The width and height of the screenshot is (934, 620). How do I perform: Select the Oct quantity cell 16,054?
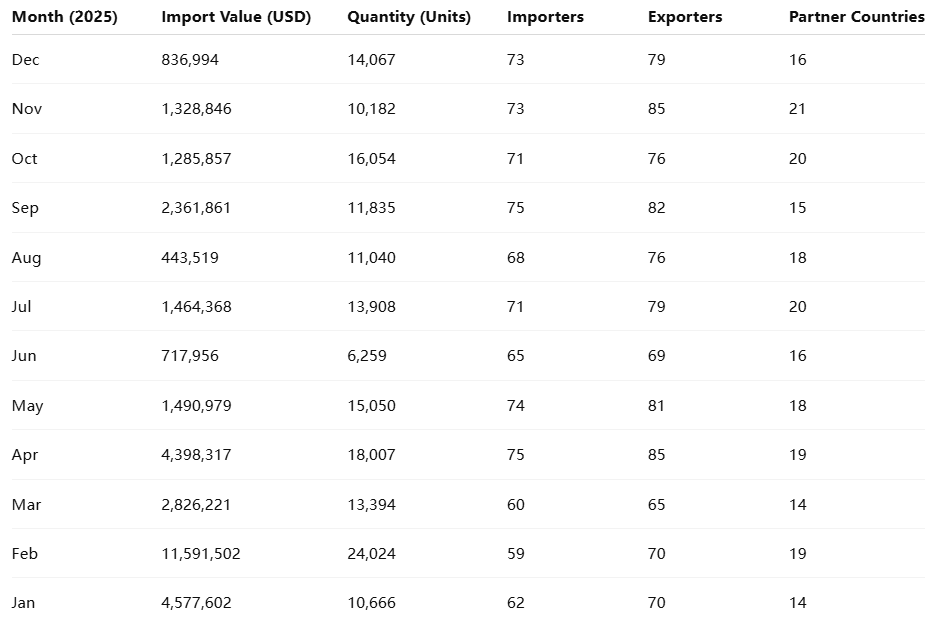[371, 159]
